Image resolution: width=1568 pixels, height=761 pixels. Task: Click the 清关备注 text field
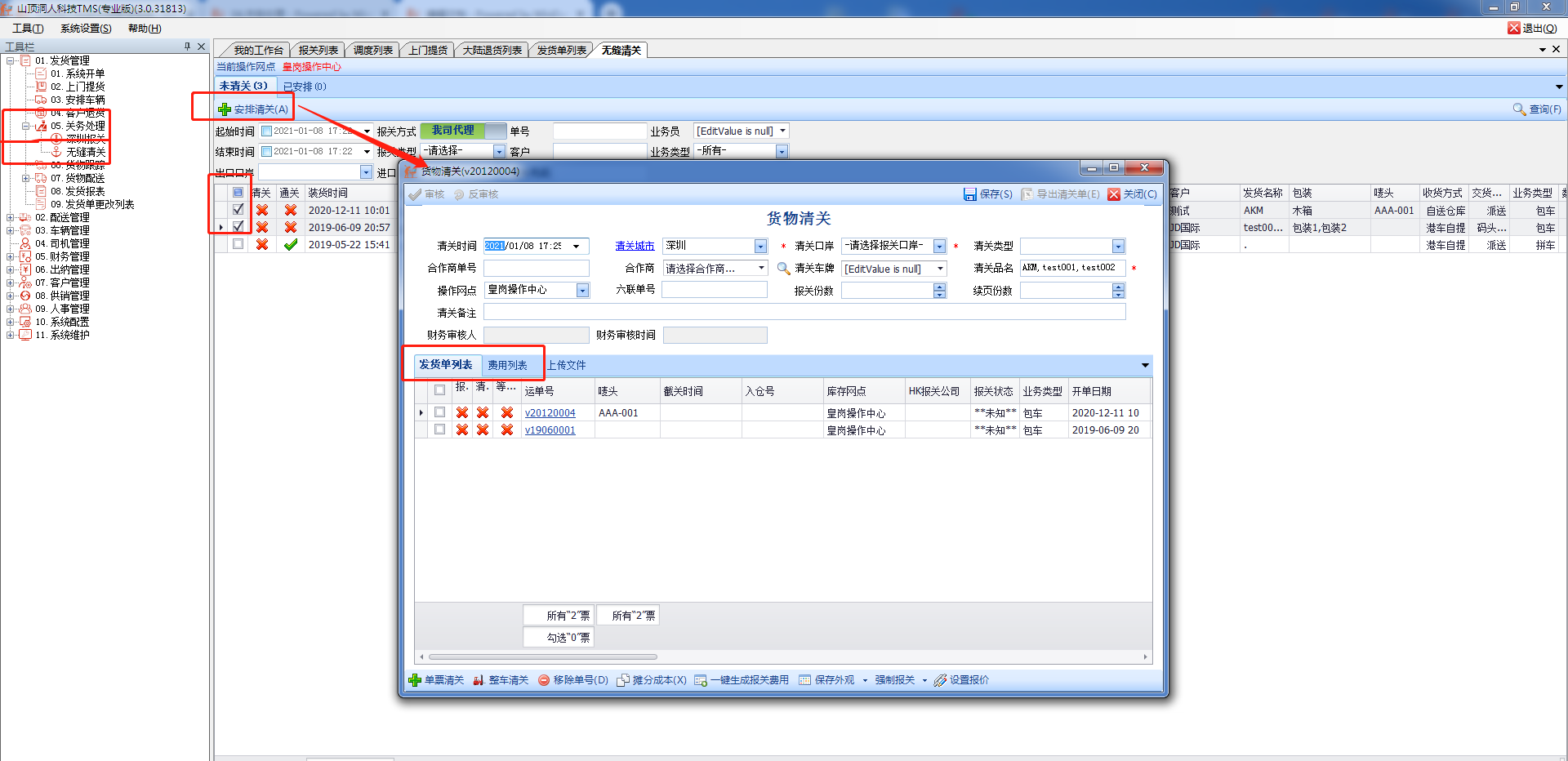tap(804, 312)
